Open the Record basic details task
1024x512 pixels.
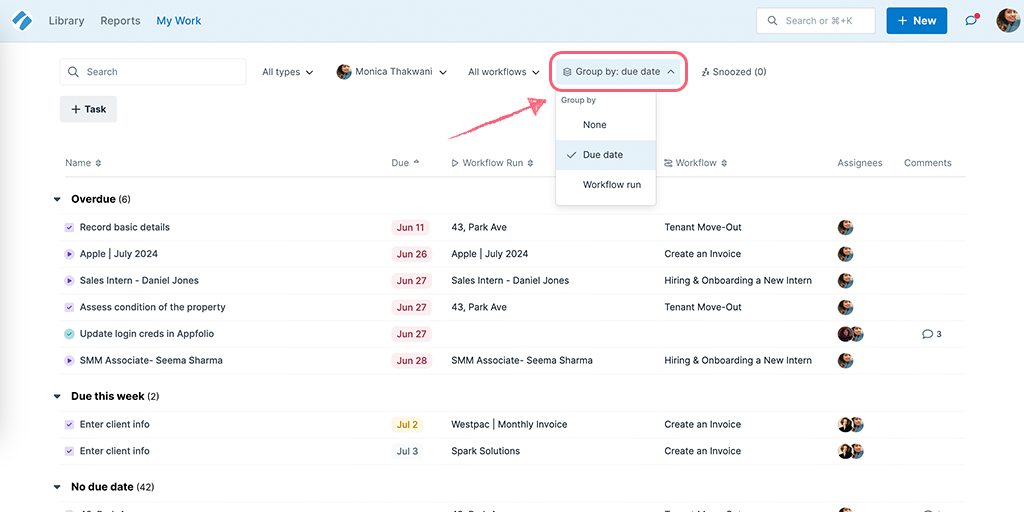[125, 227]
